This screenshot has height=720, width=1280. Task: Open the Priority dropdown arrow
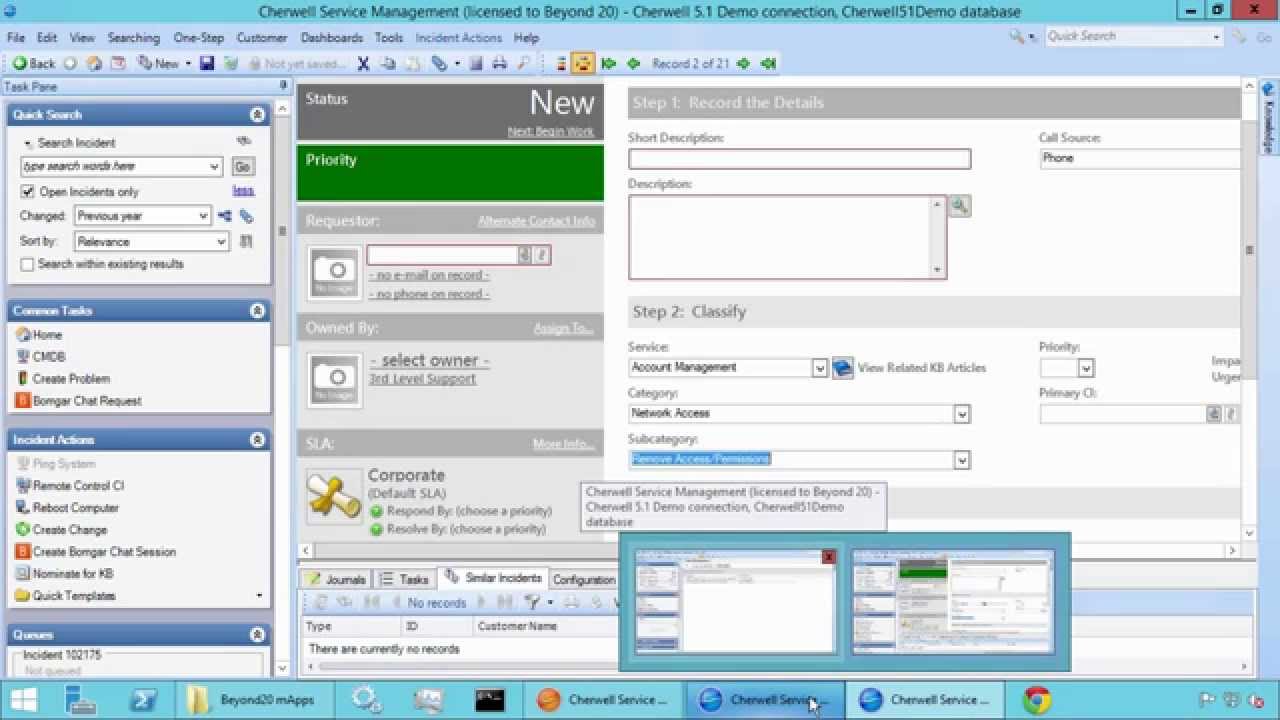point(1086,368)
